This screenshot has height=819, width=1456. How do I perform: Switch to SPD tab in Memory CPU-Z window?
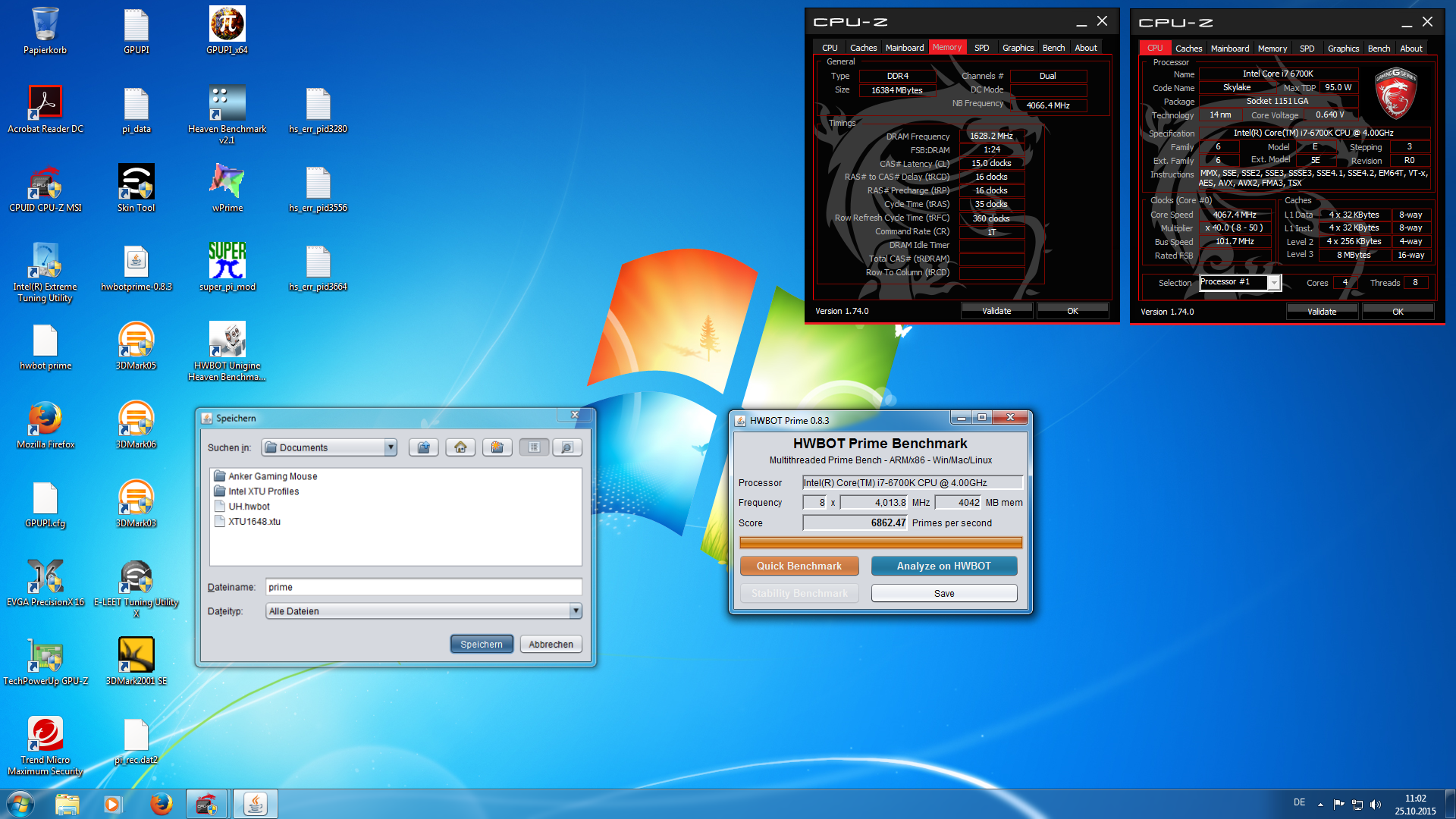click(981, 47)
